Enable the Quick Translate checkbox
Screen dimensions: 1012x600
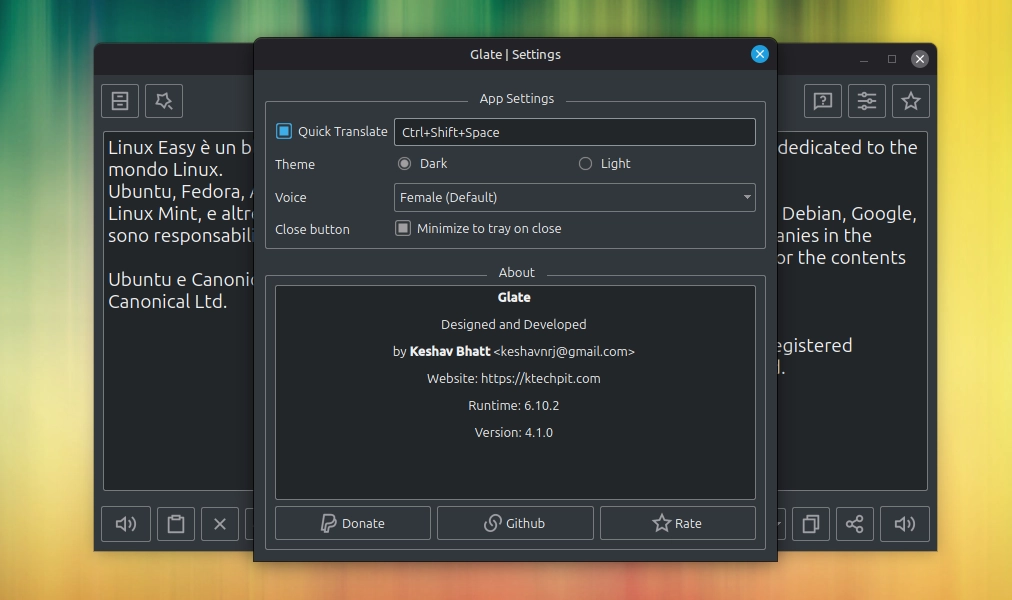pyautogui.click(x=283, y=131)
